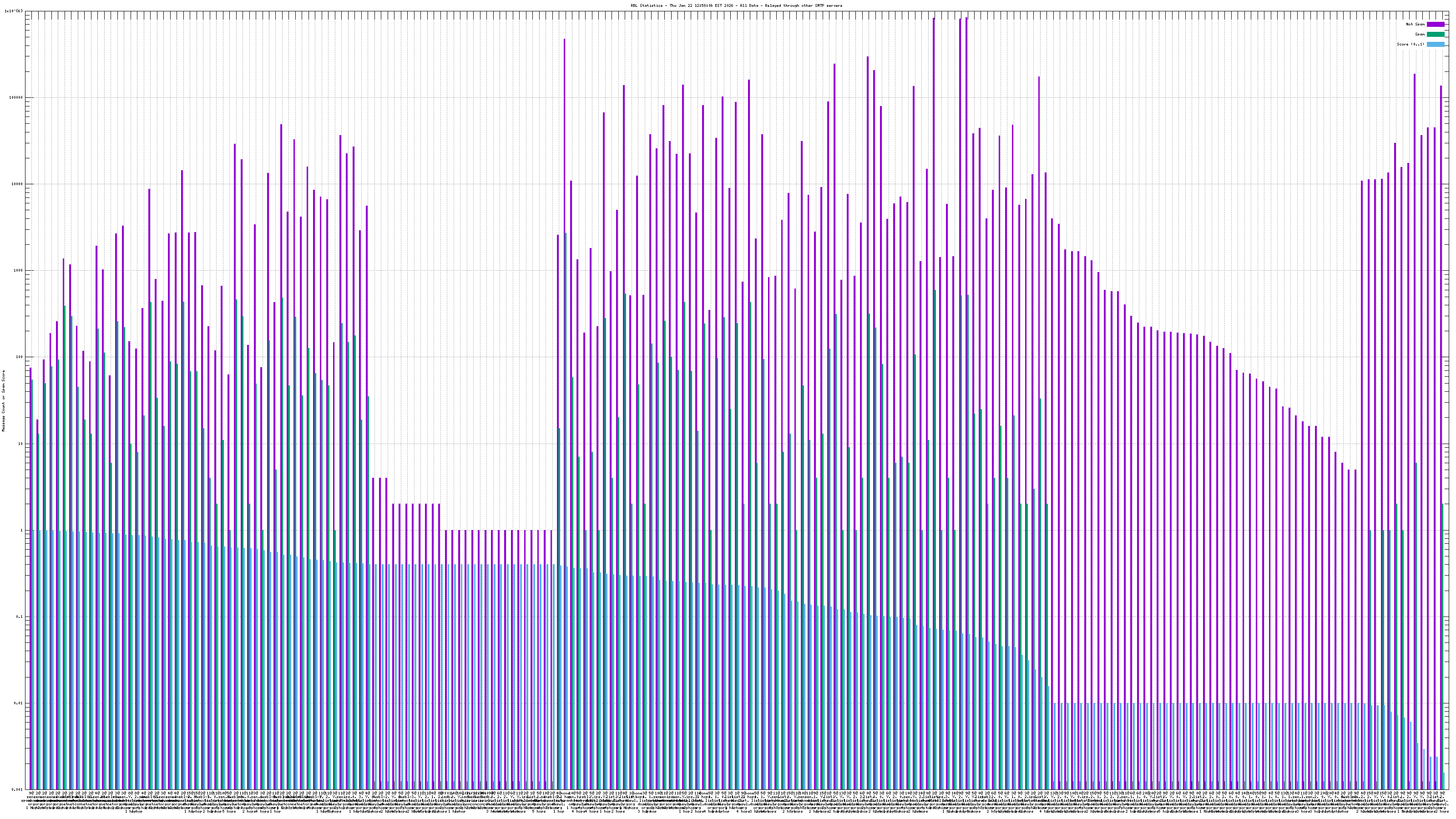Click the 0.1 y-axis tick label
The image size is (1456, 819).
click(20, 617)
